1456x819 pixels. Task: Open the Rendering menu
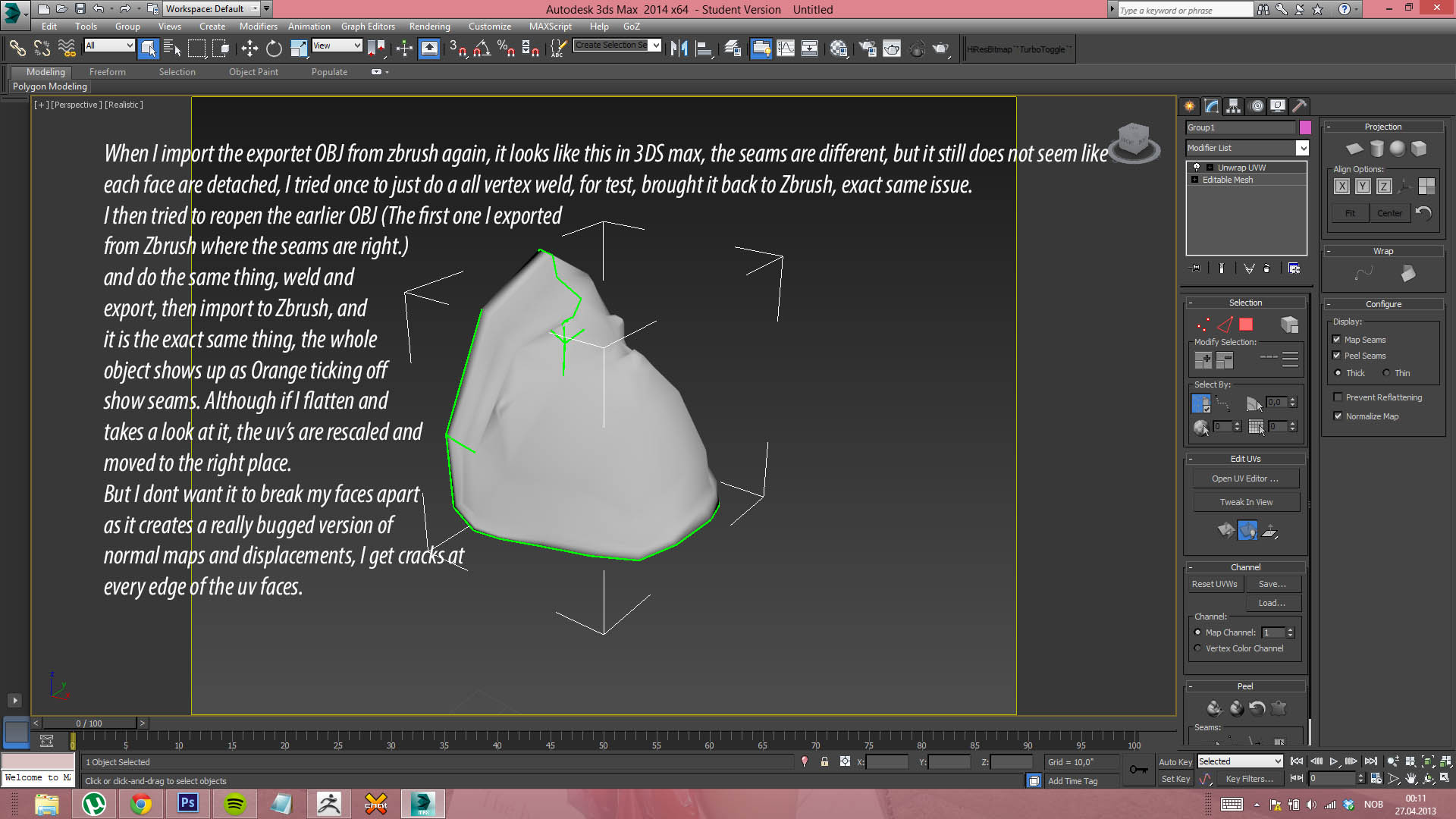click(429, 26)
